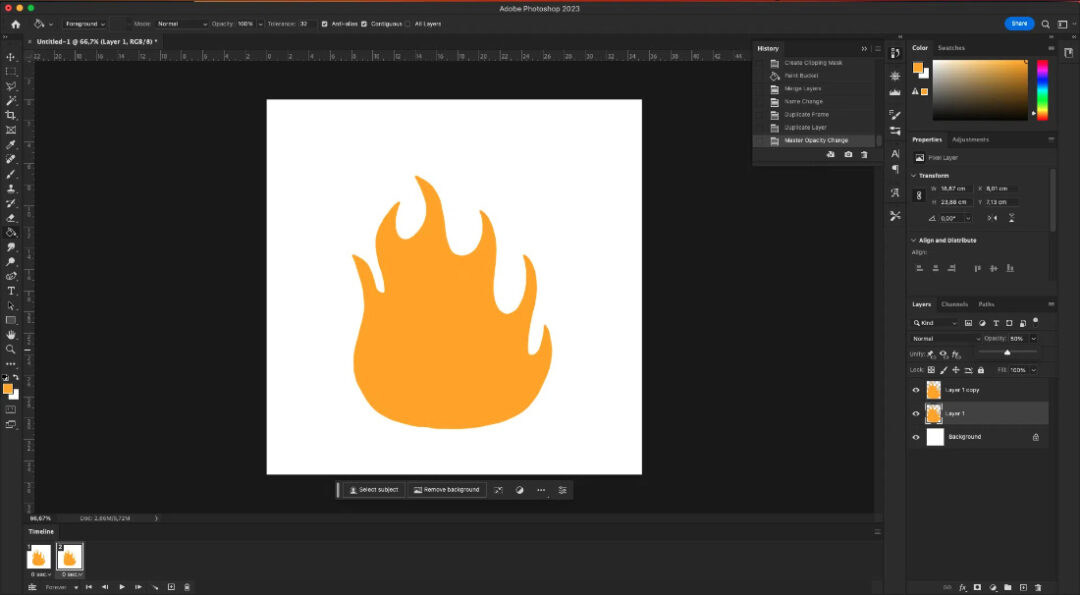Switch to the Paths tab
Viewport: 1080px width, 595px height.
pyautogui.click(x=986, y=304)
